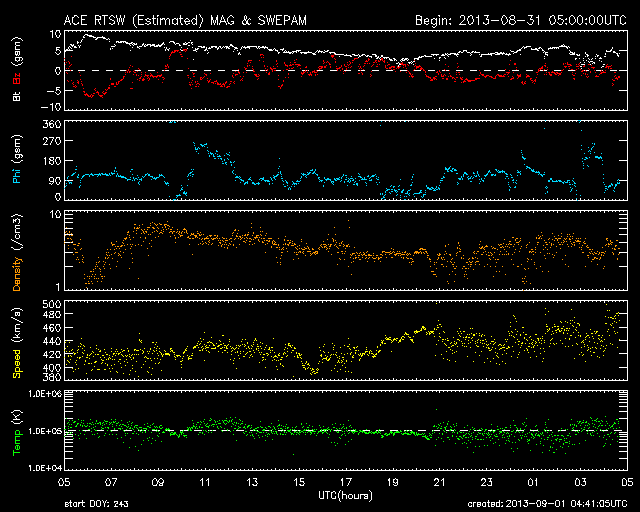This screenshot has width=640, height=512.
Task: Click the '380' tick on the Speed axis
Action: [52, 377]
